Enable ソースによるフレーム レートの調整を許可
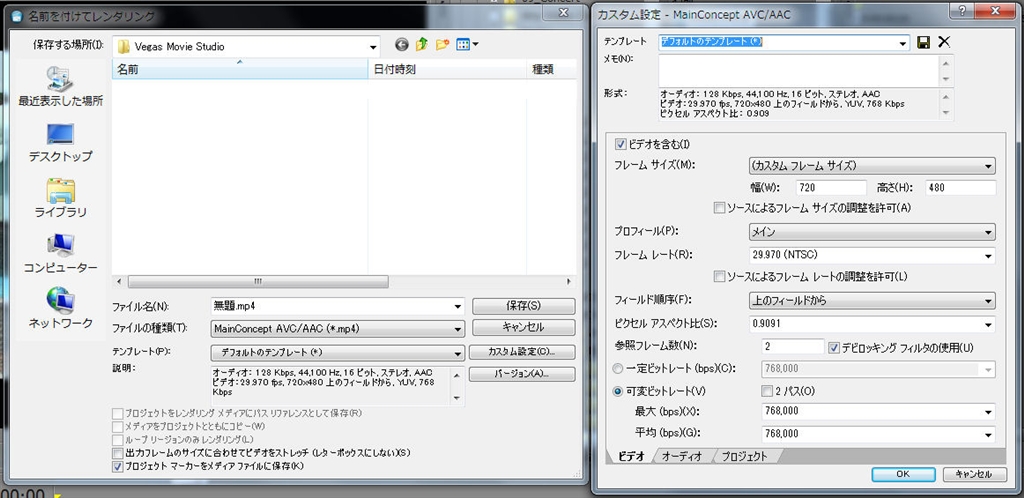The image size is (1024, 498). tap(720, 276)
